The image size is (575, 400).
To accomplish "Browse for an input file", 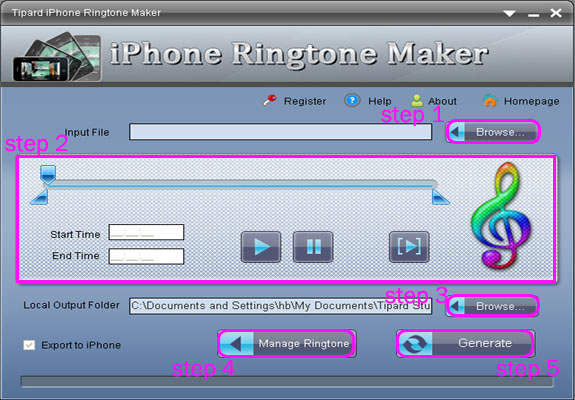I will 493,132.
